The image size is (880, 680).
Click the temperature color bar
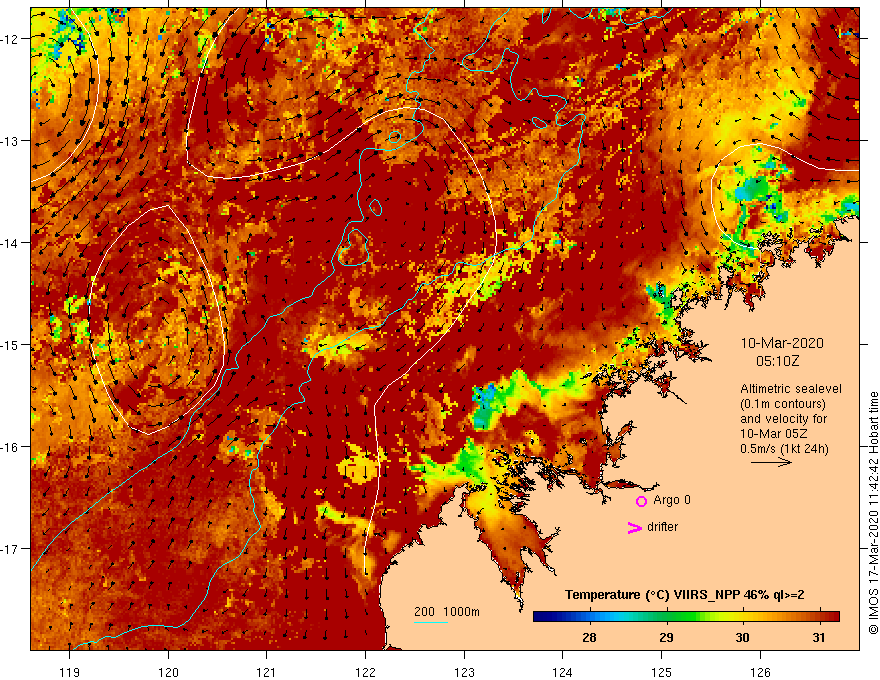[x=686, y=617]
